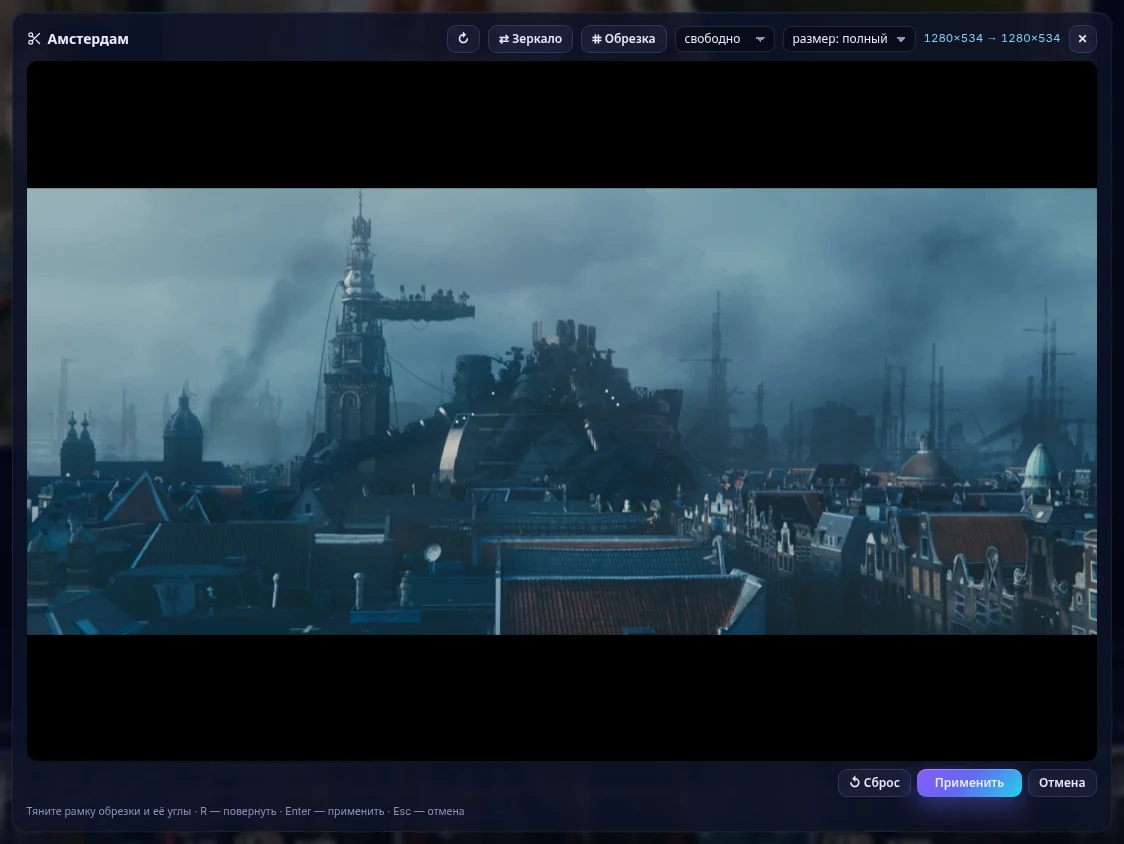The width and height of the screenshot is (1124, 844).
Task: Toggle the Зеркало mirror button
Action: click(x=530, y=39)
